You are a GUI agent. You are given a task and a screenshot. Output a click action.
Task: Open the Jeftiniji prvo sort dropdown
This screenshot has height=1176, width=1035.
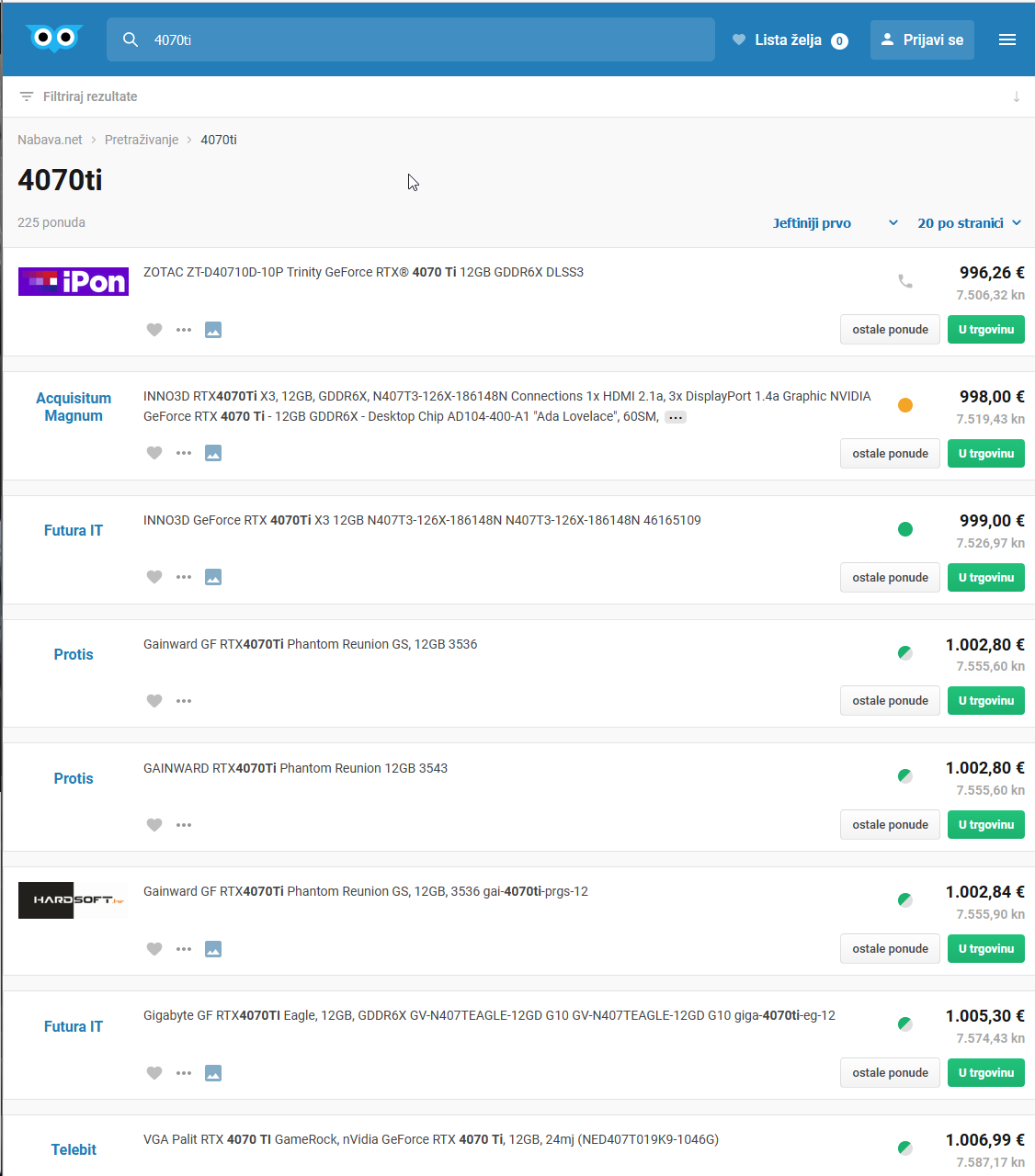pos(836,223)
